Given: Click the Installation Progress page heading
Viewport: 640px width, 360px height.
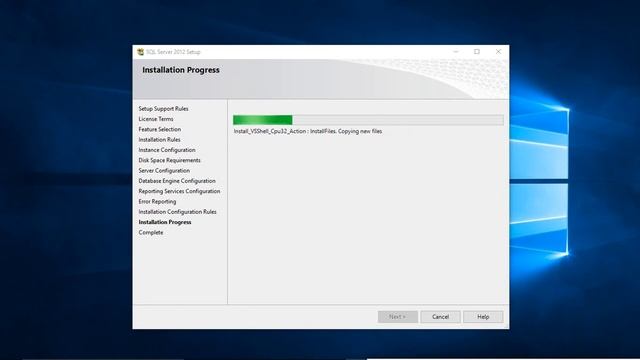Looking at the screenshot, I should 181,70.
